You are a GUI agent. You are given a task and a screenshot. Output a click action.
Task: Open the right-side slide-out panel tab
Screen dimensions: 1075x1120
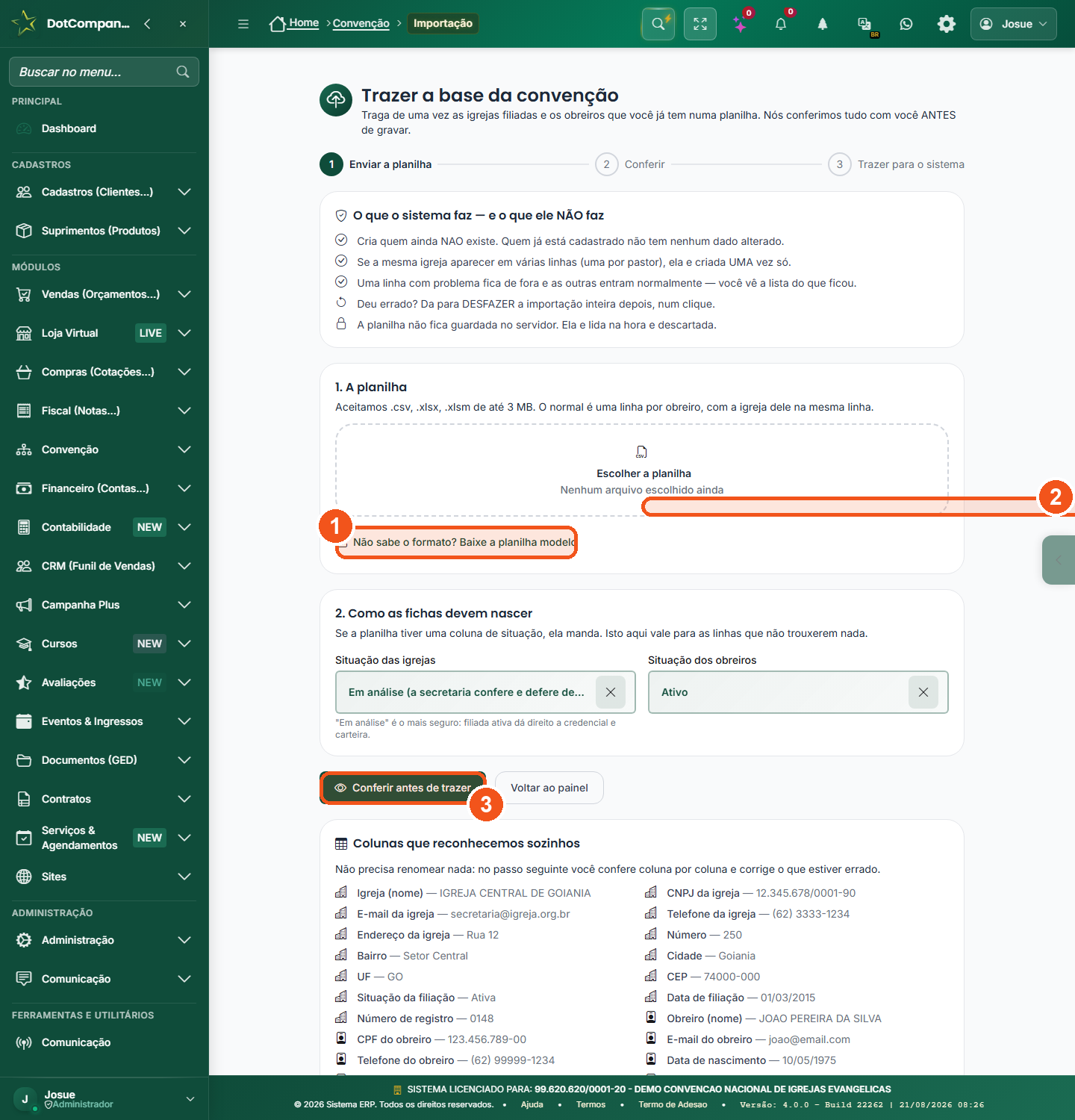coord(1059,560)
